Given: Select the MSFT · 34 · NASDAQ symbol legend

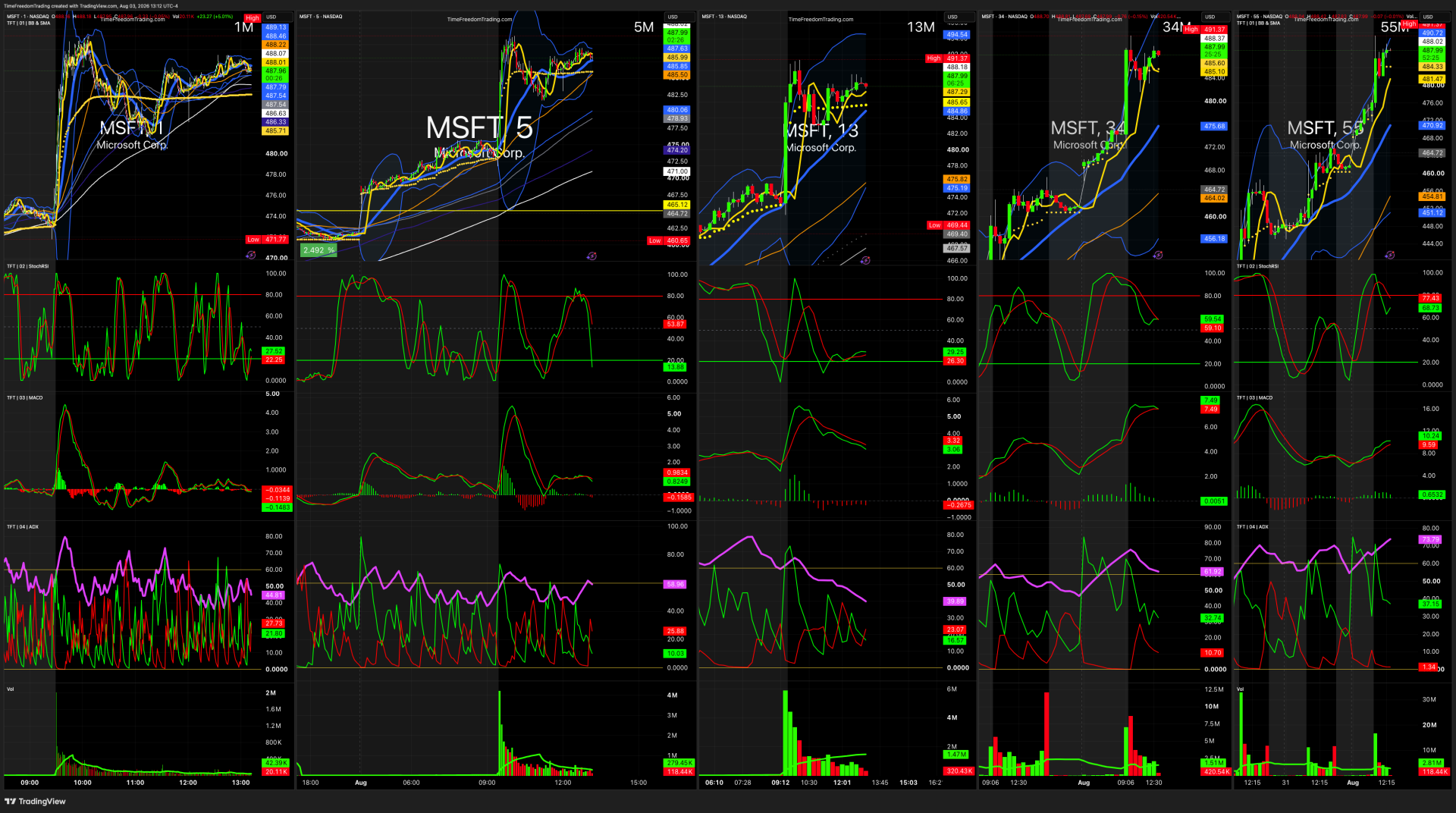Looking at the screenshot, I should [x=1005, y=16].
